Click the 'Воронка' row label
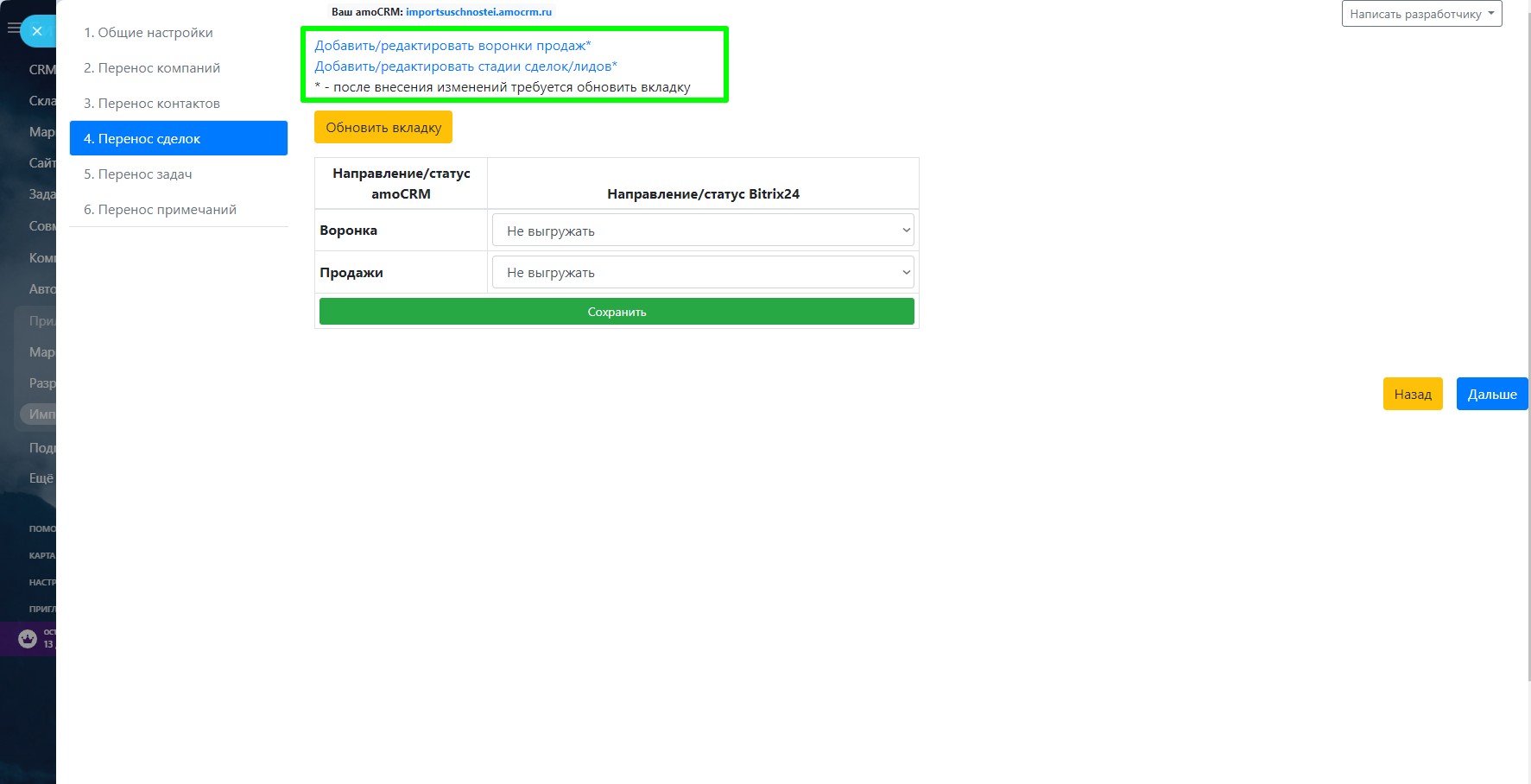1531x784 pixels. (349, 231)
